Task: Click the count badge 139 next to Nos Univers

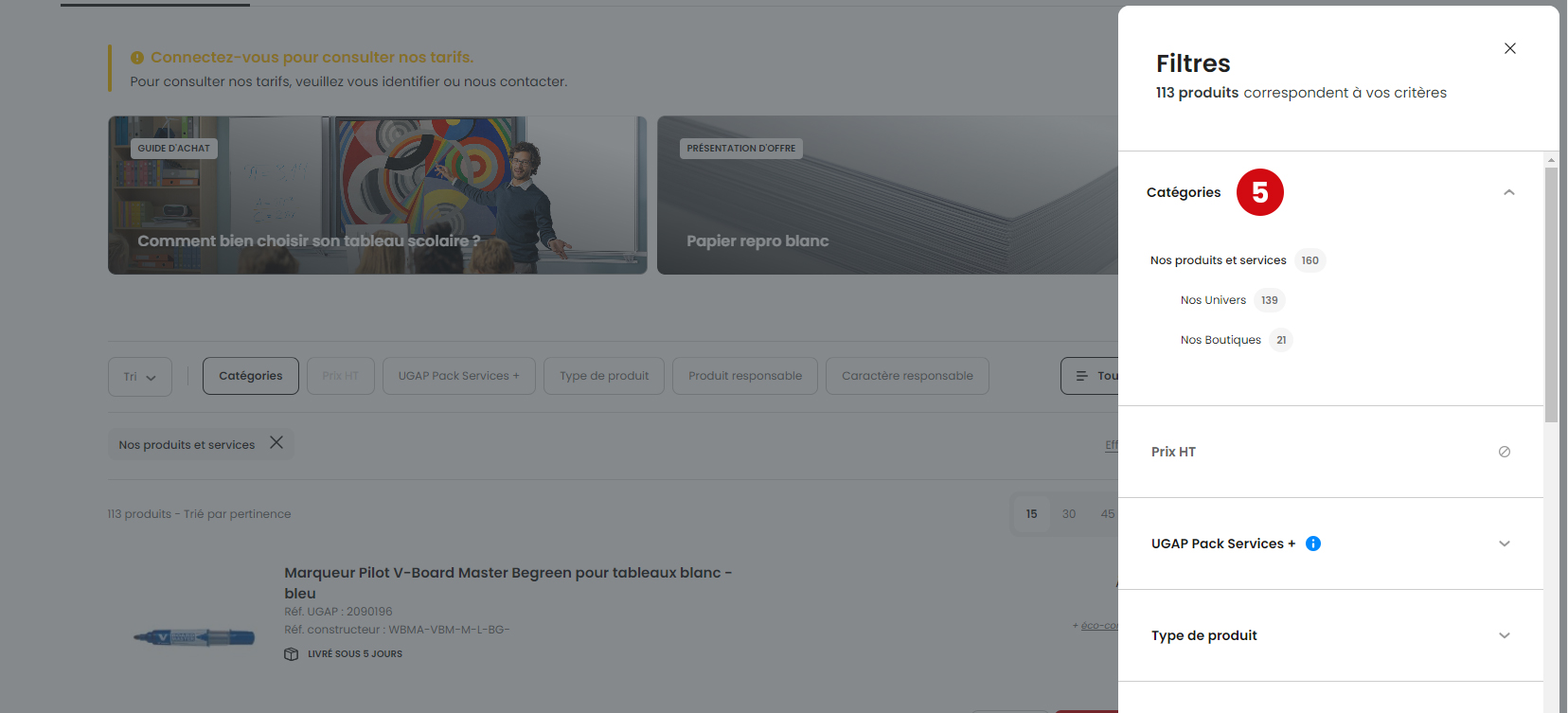Action: click(1270, 300)
